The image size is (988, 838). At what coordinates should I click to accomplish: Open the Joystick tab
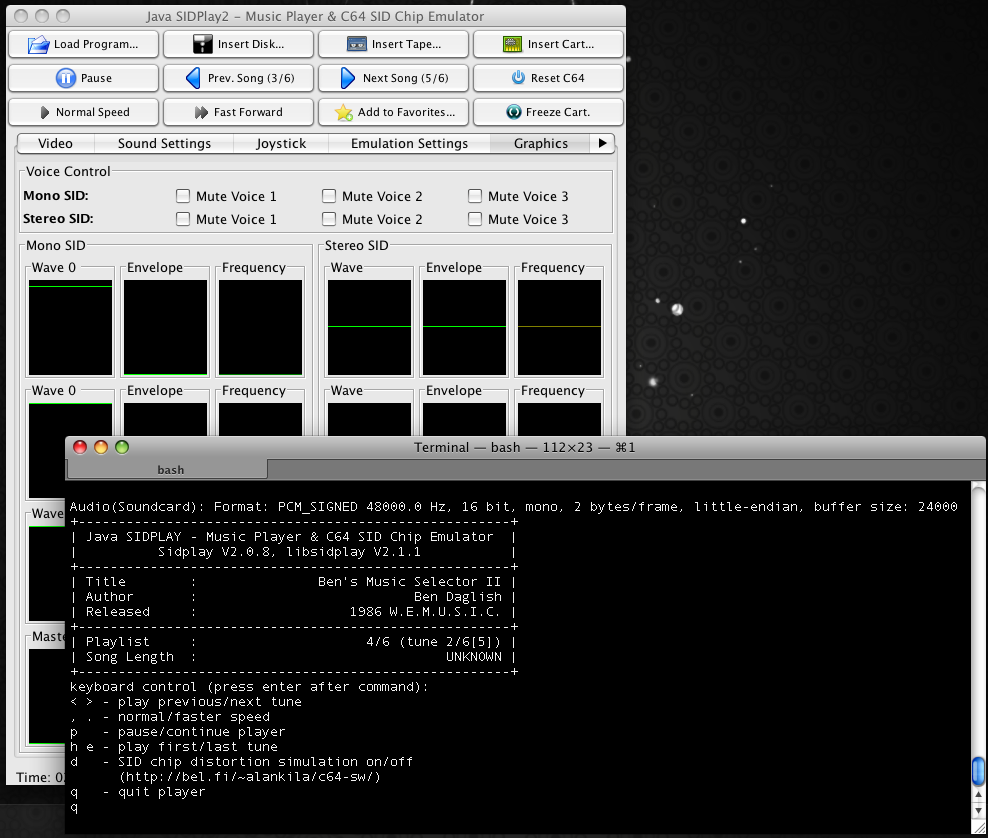(281, 144)
